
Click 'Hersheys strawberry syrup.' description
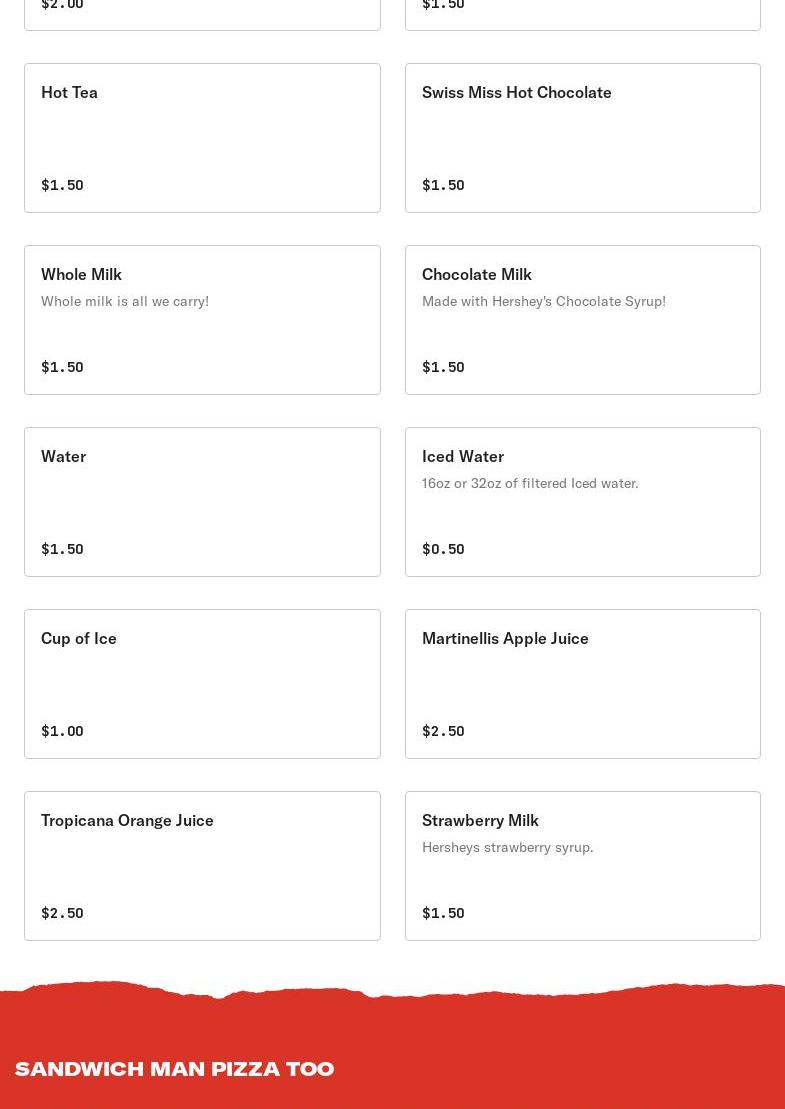(507, 847)
